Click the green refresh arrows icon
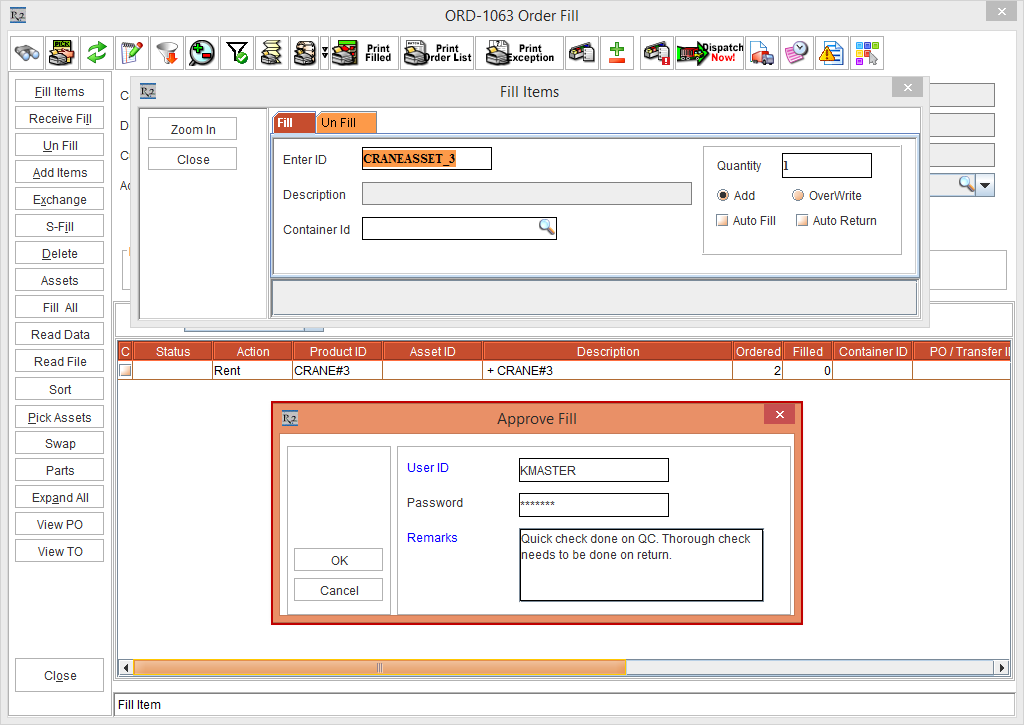Image resolution: width=1024 pixels, height=725 pixels. coord(96,53)
